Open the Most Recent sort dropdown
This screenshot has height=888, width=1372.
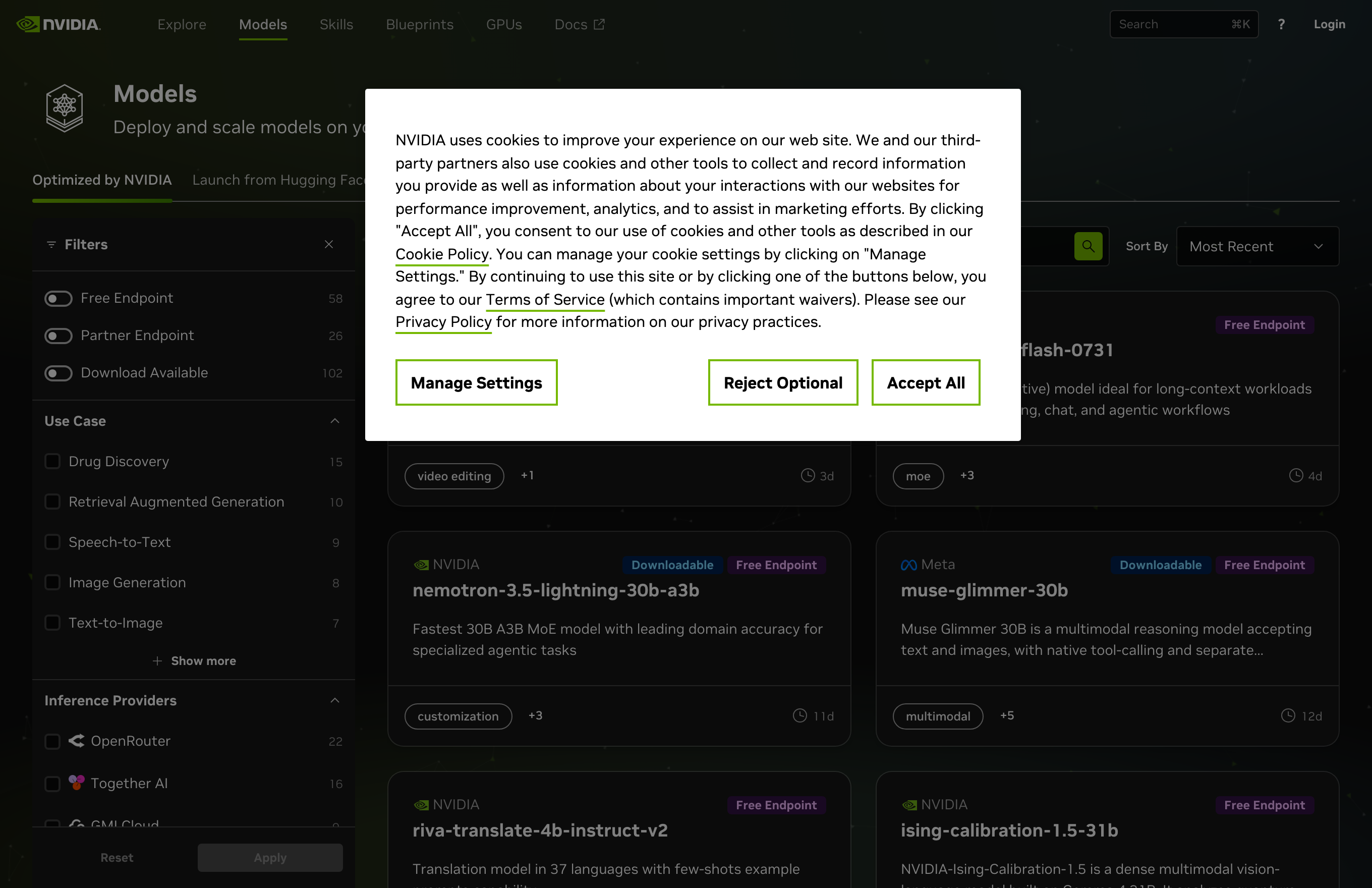coord(1257,246)
